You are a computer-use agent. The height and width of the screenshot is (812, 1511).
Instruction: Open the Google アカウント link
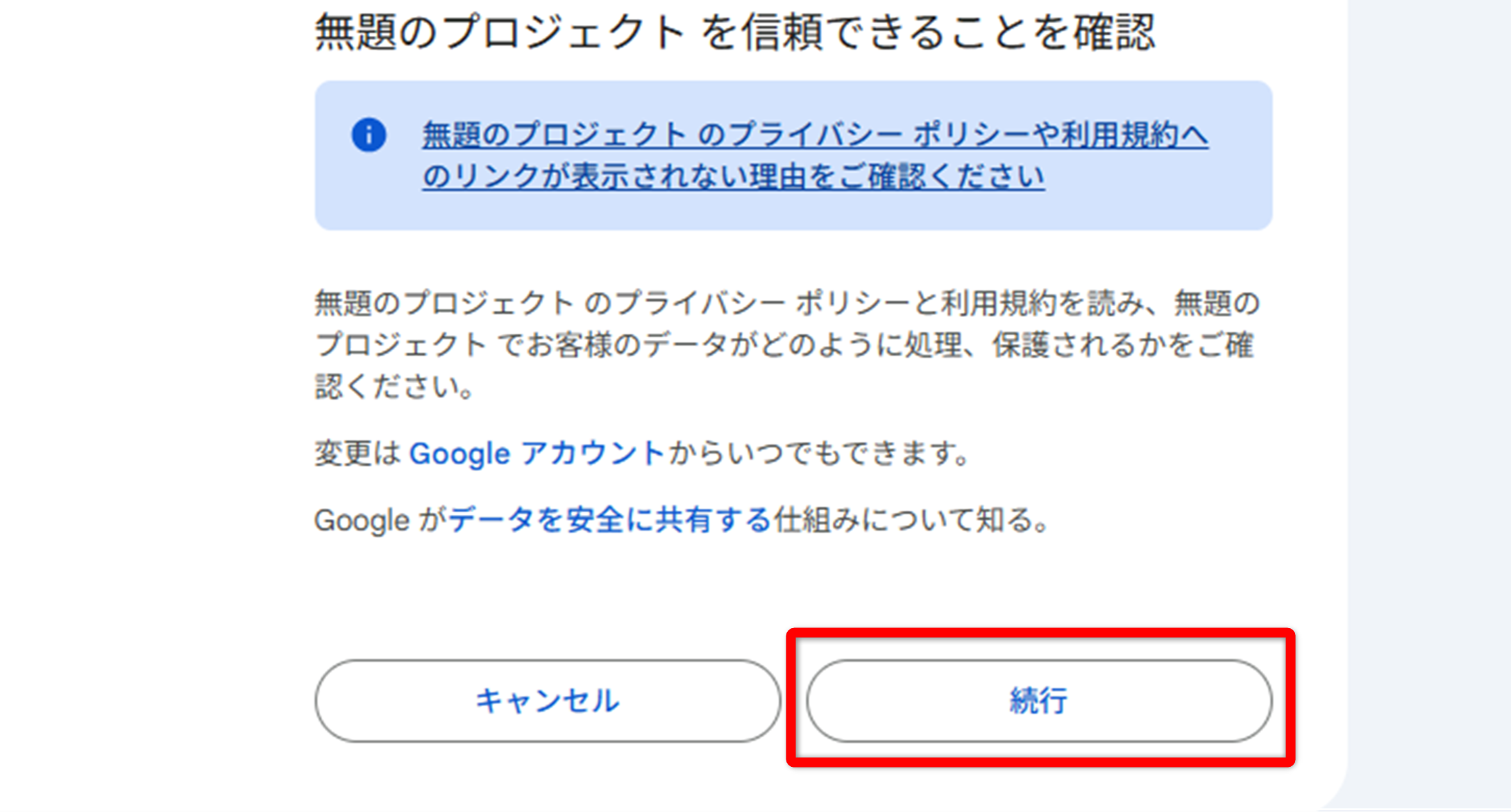tap(537, 454)
